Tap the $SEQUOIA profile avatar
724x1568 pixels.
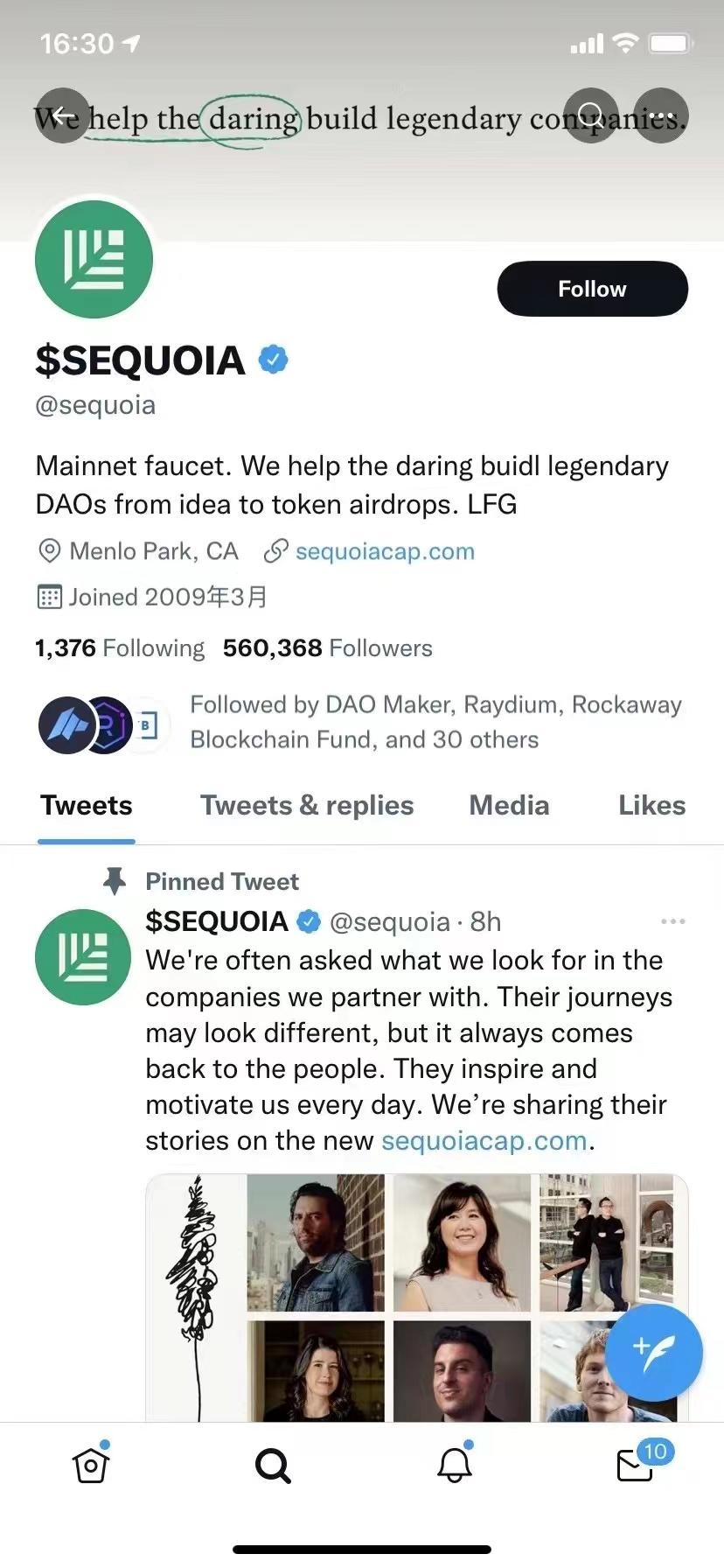[x=94, y=259]
